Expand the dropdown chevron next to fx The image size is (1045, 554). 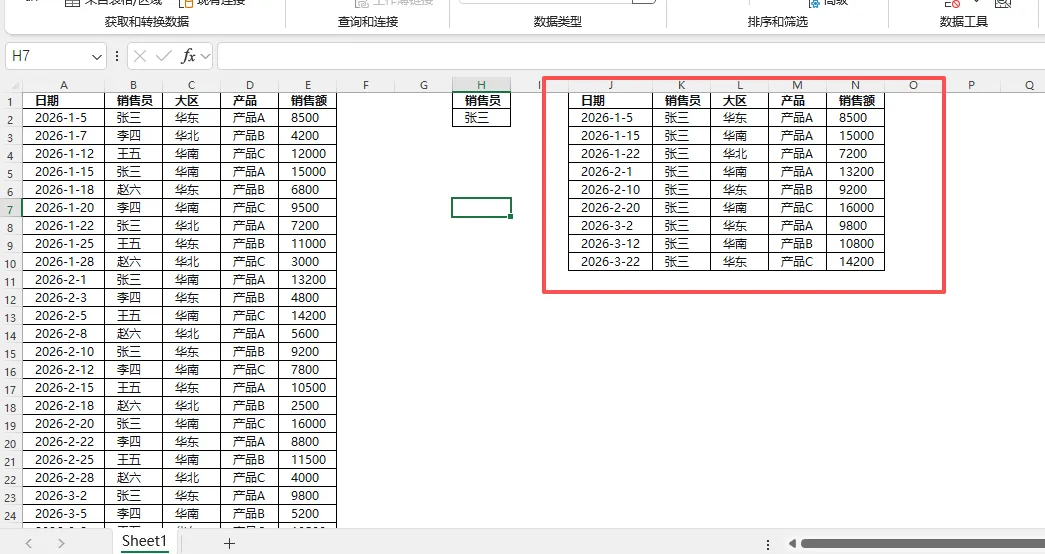(205, 57)
